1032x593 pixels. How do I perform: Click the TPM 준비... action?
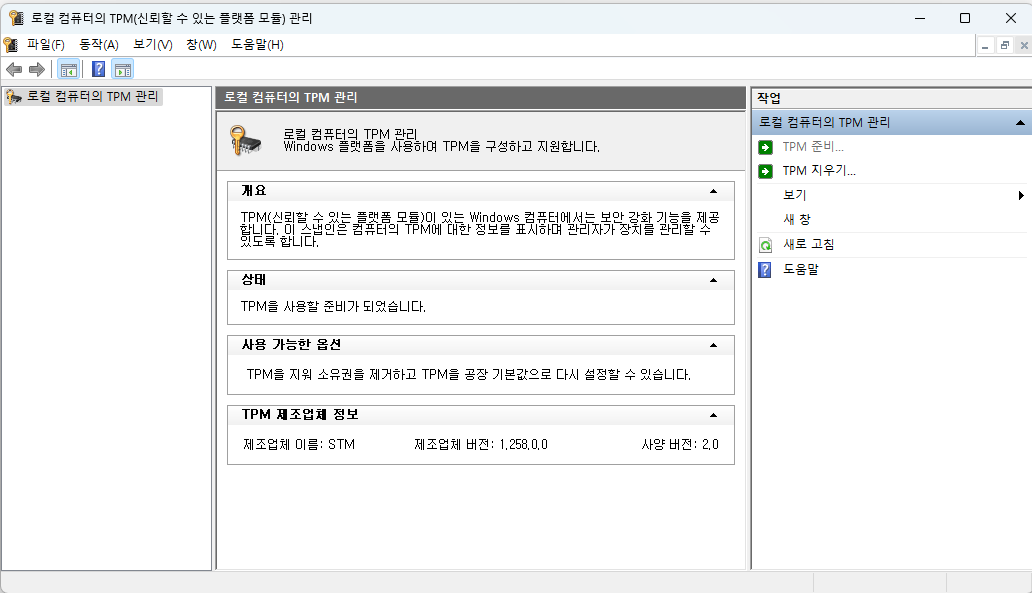click(813, 147)
